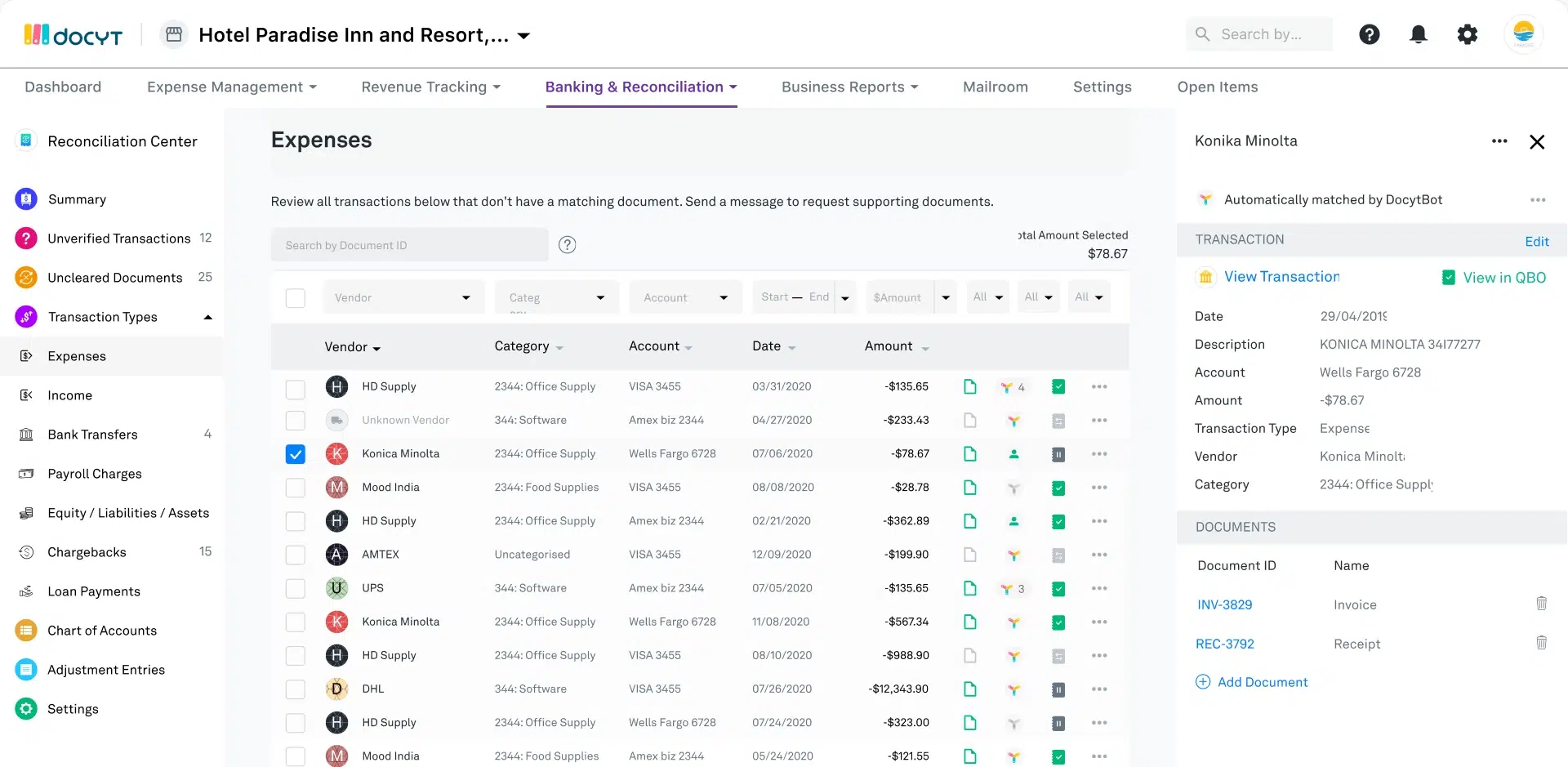Image resolution: width=1568 pixels, height=767 pixels.
Task: Click the empty document icon in HD Supply -$988.90 row
Action: 970,655
